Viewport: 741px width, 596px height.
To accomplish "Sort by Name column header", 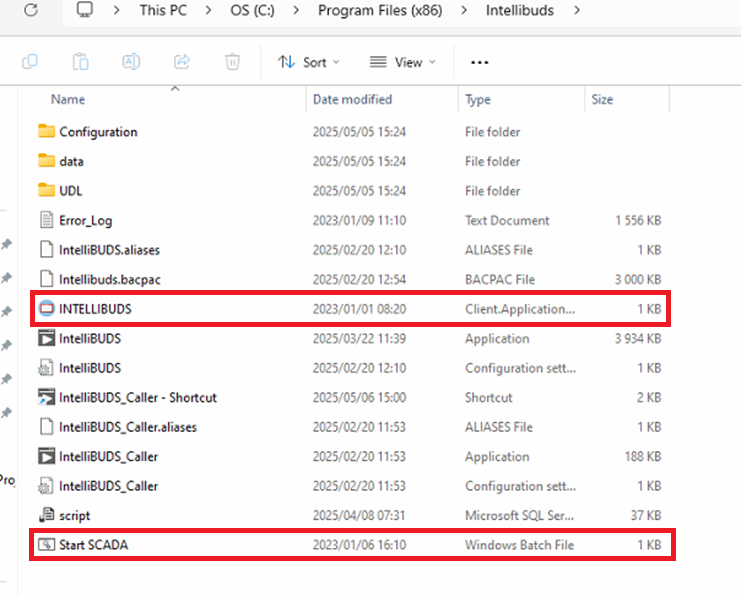I will click(x=68, y=99).
